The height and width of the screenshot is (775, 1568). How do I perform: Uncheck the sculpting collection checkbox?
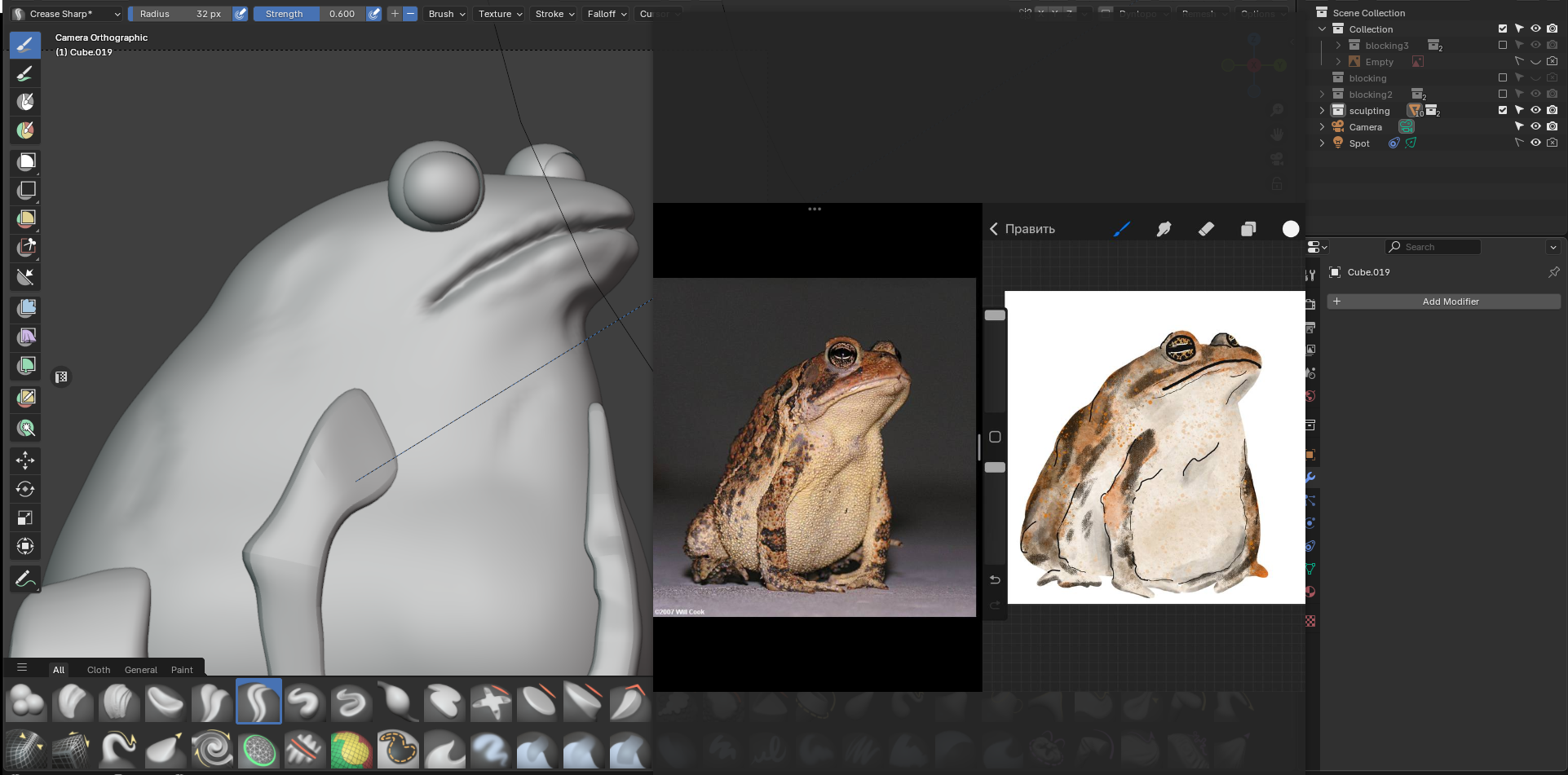tap(1503, 110)
